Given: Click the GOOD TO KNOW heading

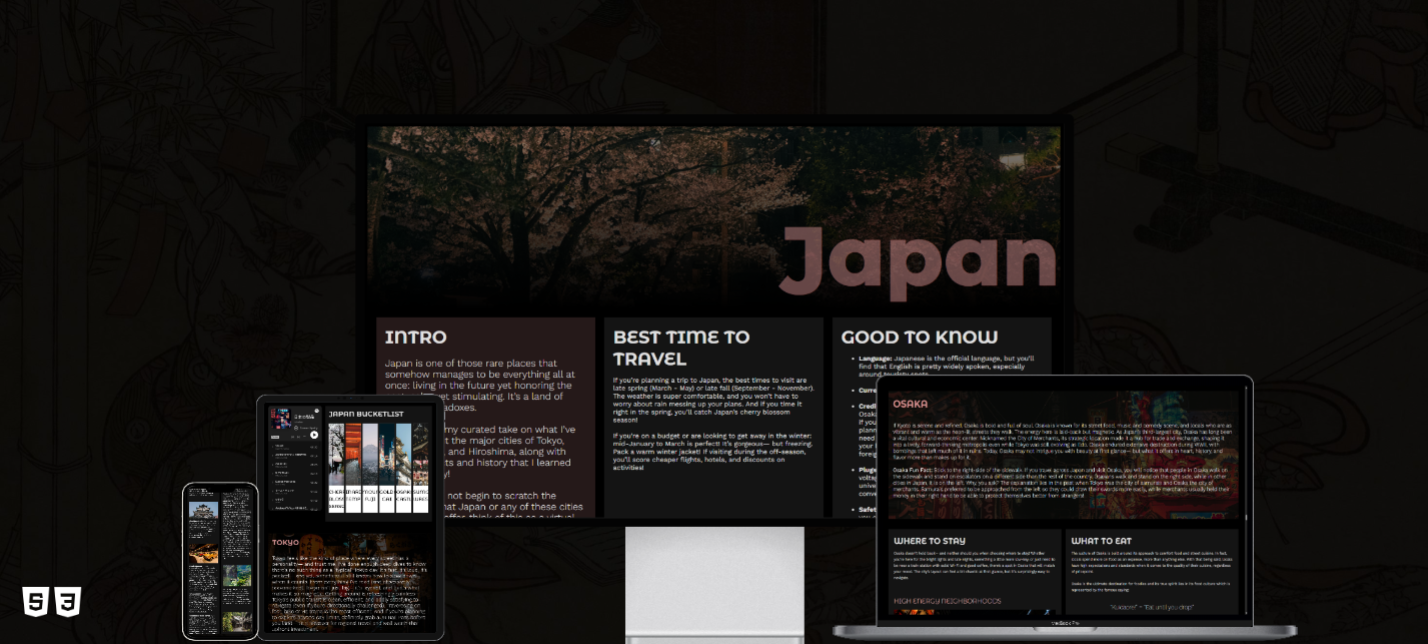Looking at the screenshot, I should [x=919, y=337].
